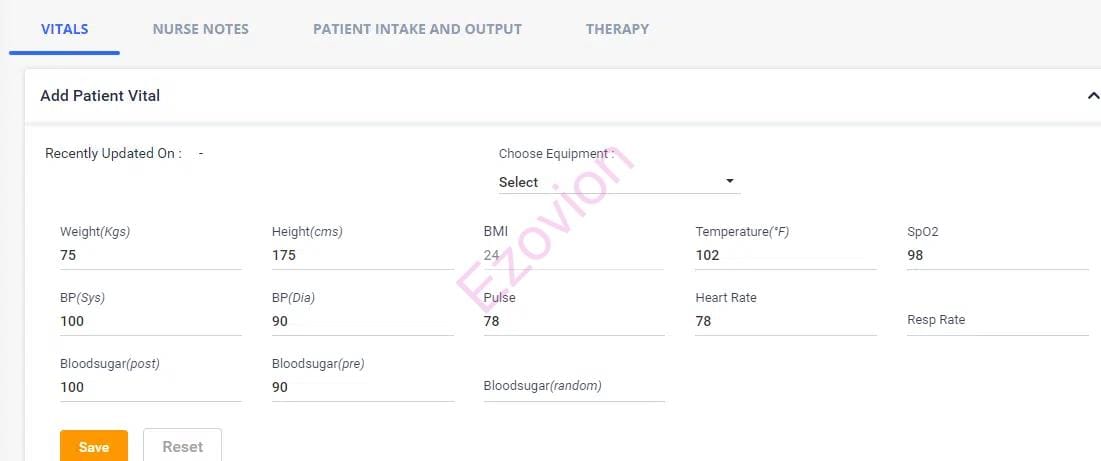
Task: Open the Choose Equipment dropdown
Action: pos(618,182)
